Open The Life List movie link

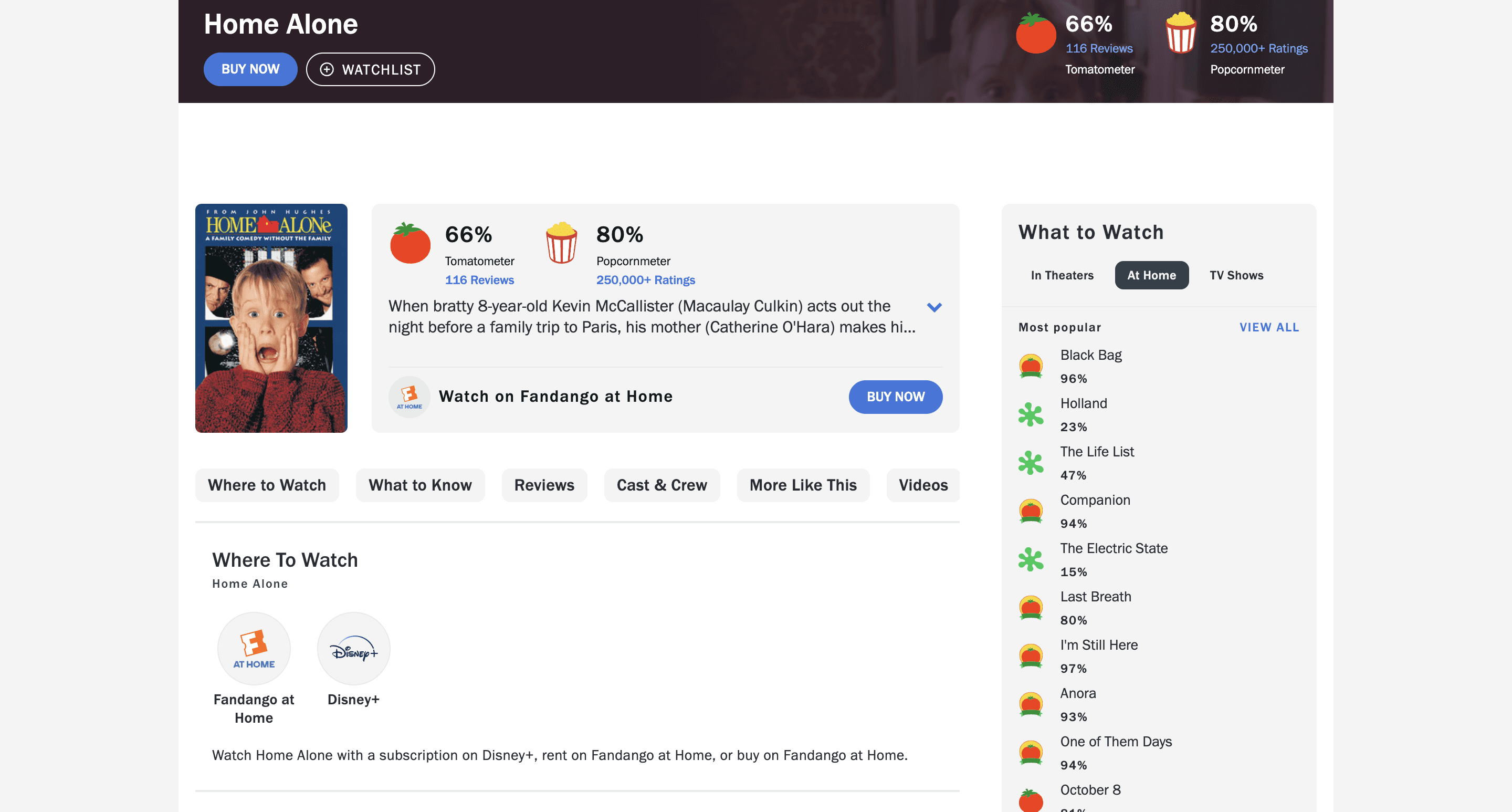pos(1097,452)
